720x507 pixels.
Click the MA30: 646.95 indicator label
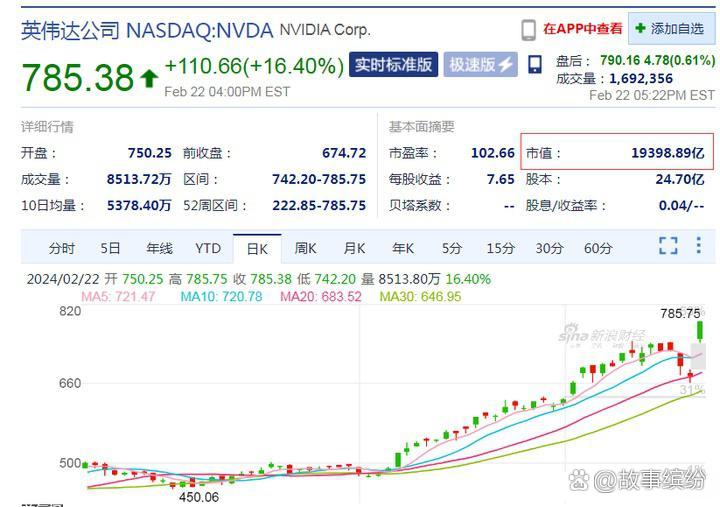coord(420,297)
